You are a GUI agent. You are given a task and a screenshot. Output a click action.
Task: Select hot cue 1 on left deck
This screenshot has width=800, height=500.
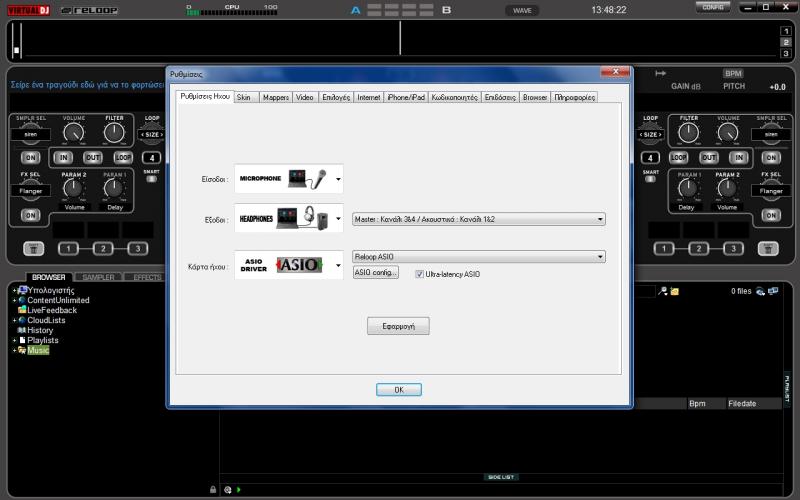pos(68,248)
